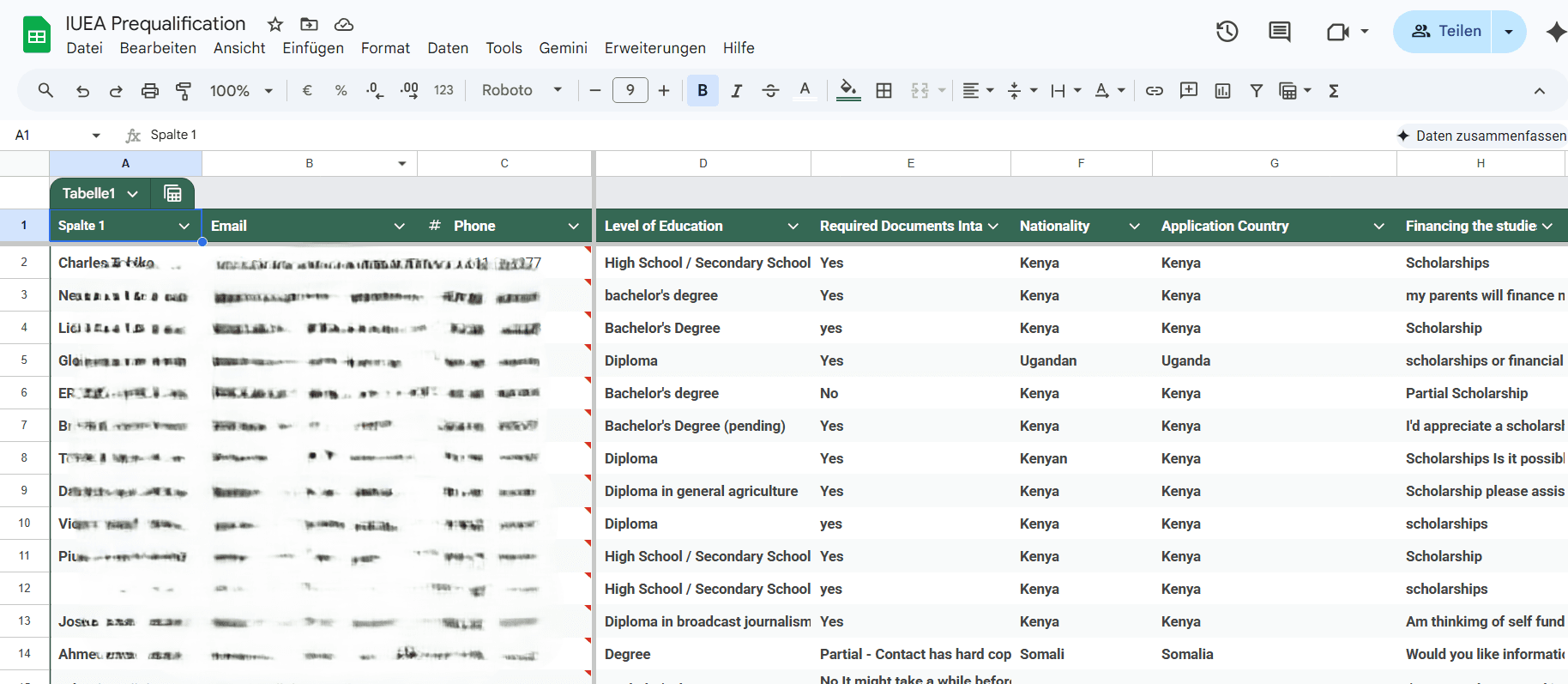Search the menus with the magnifier icon
Screen dimensions: 1568x684
[x=46, y=90]
